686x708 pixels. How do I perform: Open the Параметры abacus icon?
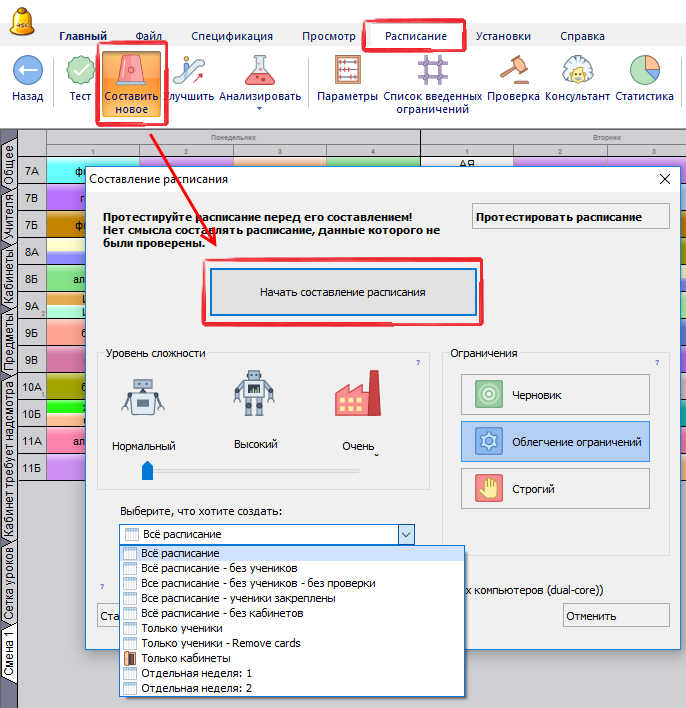[347, 72]
